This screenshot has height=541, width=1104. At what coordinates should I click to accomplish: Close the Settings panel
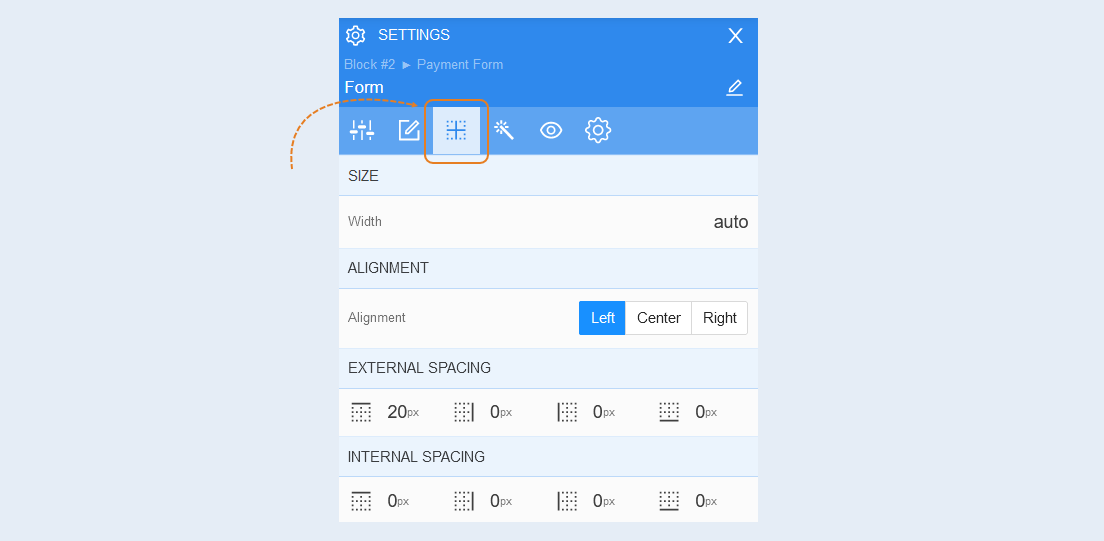tap(735, 36)
